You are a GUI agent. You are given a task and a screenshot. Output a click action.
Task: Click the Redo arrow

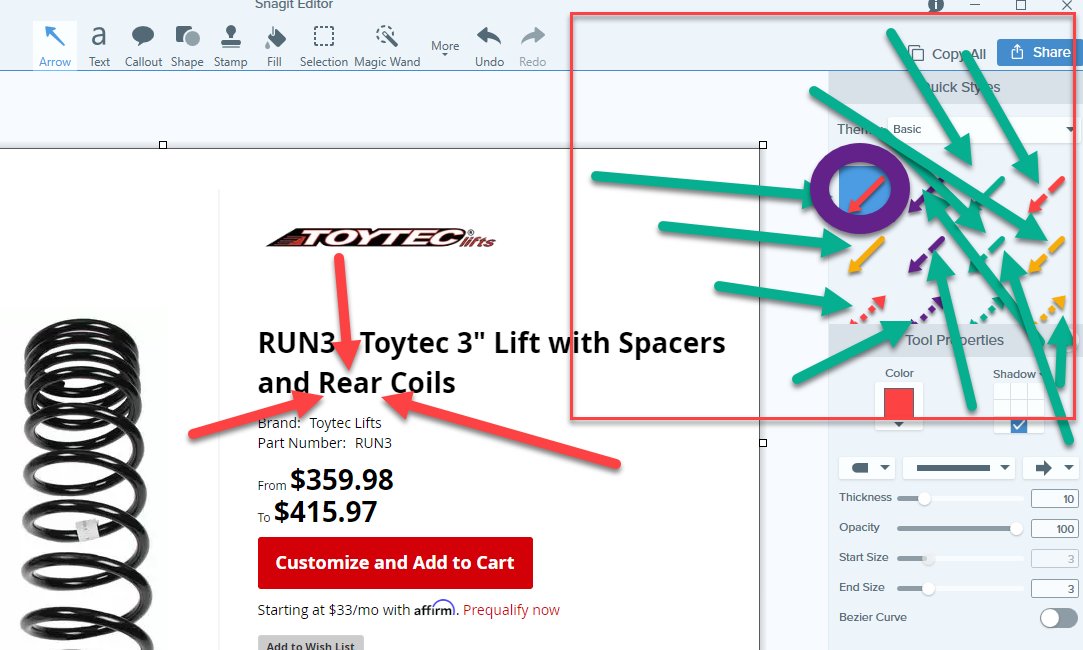(x=533, y=46)
